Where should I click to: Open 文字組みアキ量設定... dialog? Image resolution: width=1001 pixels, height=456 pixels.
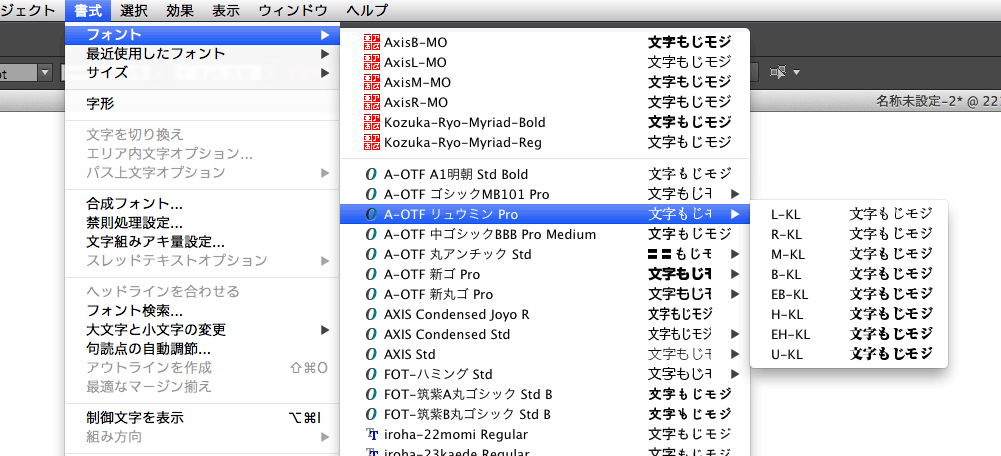[202, 242]
